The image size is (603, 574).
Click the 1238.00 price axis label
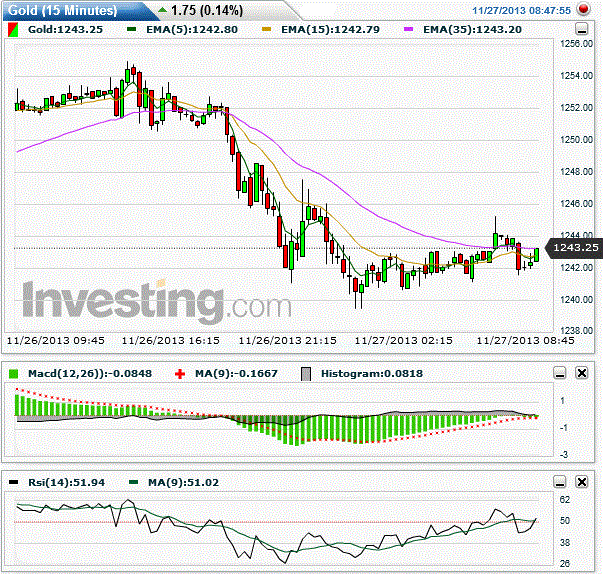click(576, 331)
